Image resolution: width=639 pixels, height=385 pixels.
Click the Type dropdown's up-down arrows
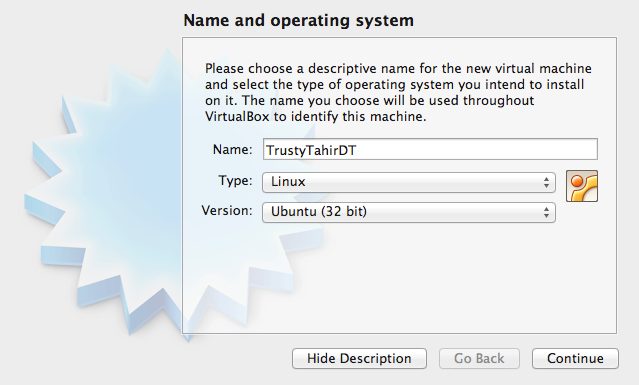[x=546, y=182]
